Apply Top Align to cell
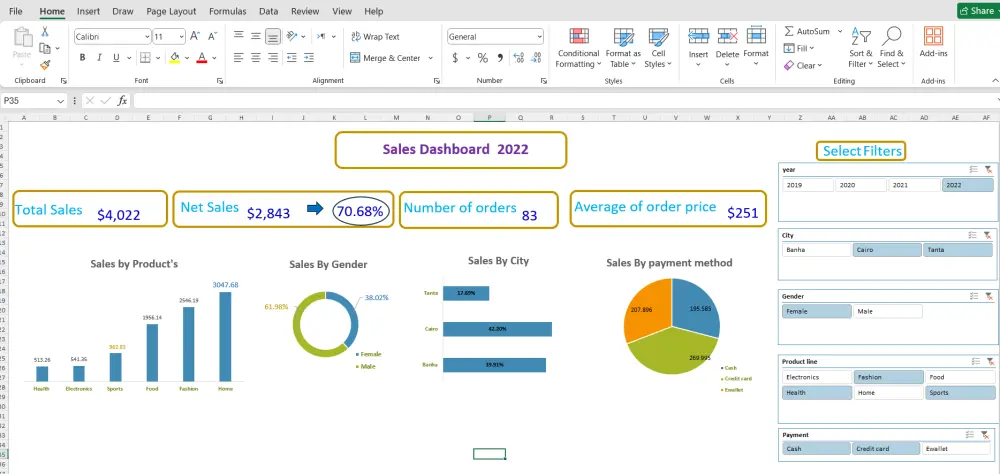Screen dimensions: 1000x474 coord(239,36)
